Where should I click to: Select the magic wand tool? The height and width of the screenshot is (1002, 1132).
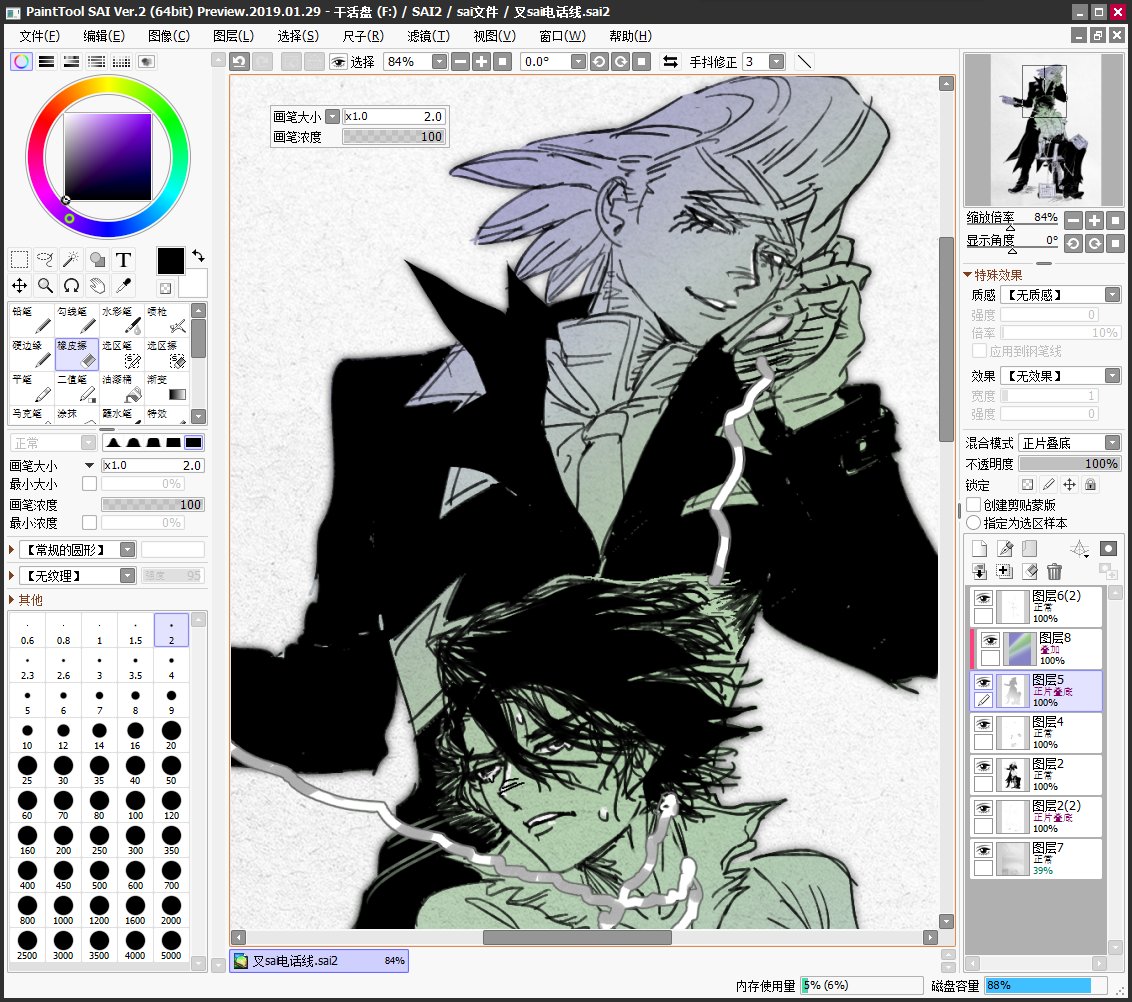coord(71,259)
